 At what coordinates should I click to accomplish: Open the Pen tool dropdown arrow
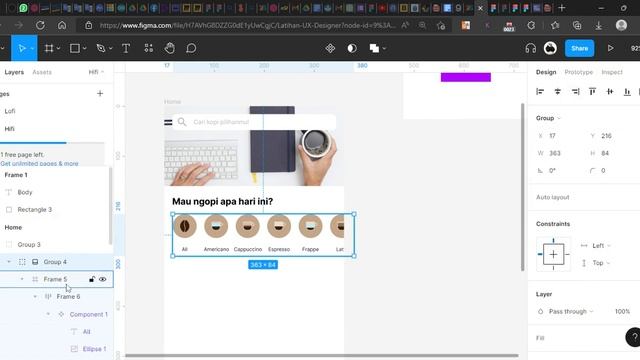tap(111, 49)
